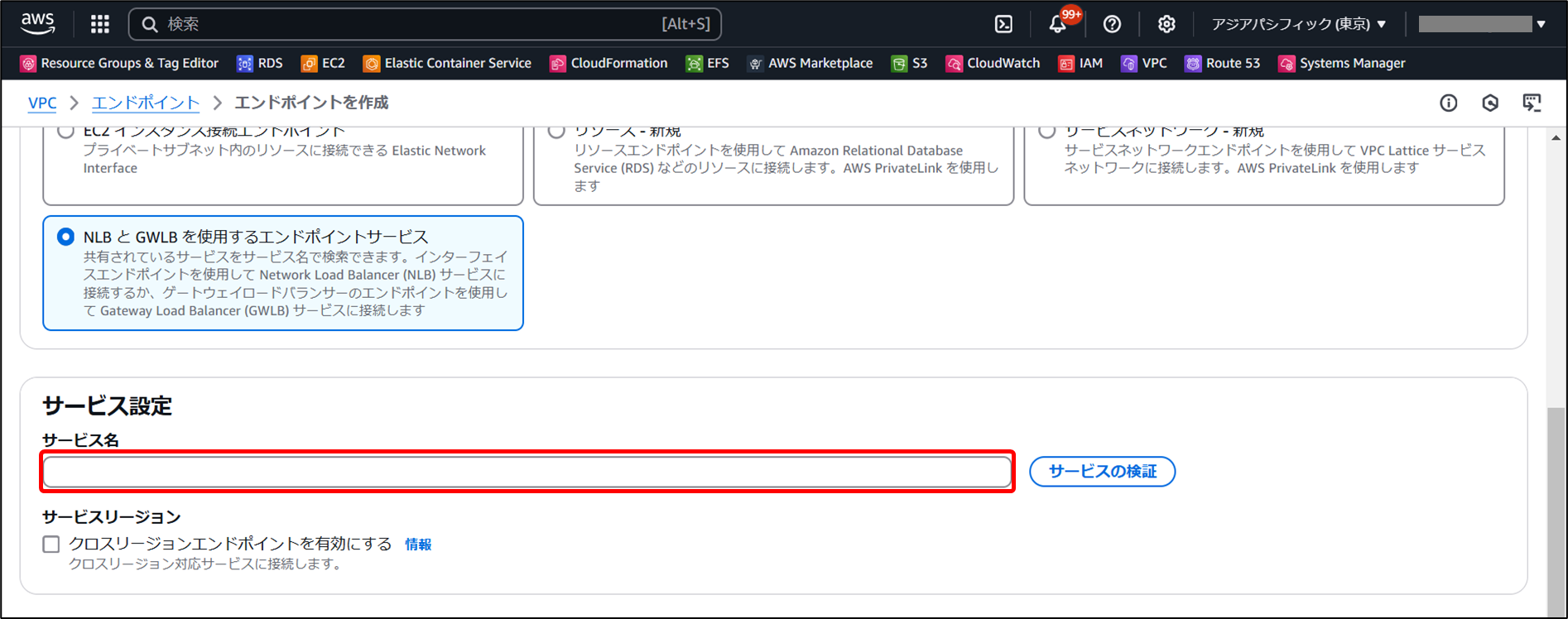The height and width of the screenshot is (619, 1568).
Task: Focus the サービス名 input field
Action: tap(527, 472)
